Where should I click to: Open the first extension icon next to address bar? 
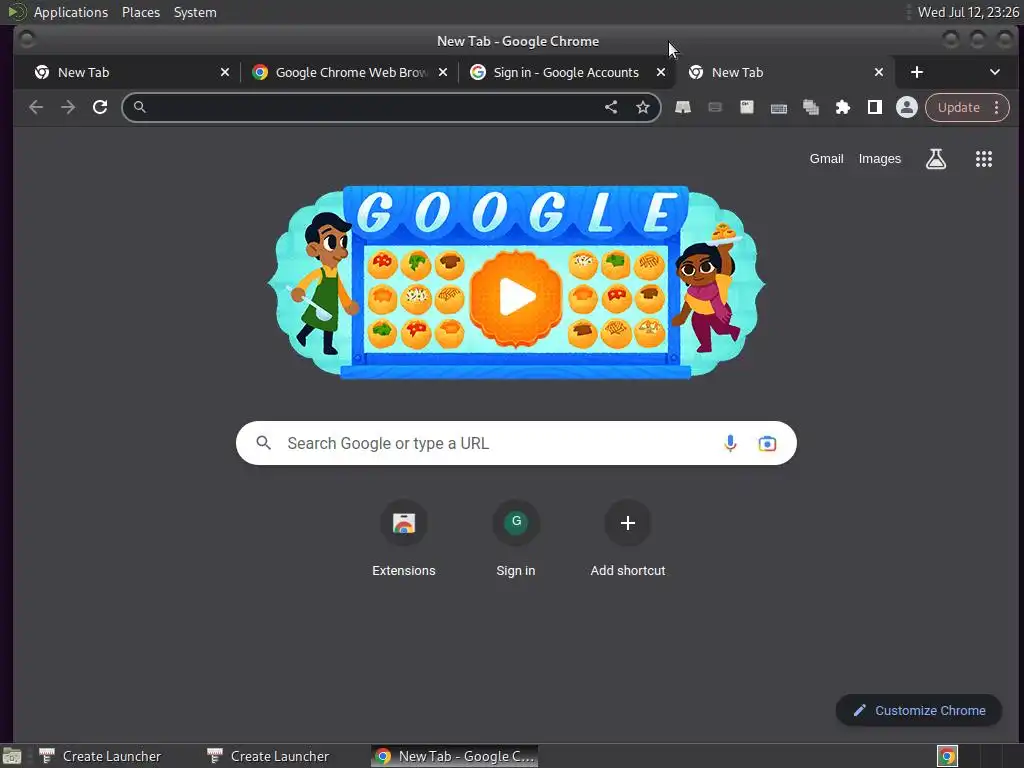click(682, 107)
